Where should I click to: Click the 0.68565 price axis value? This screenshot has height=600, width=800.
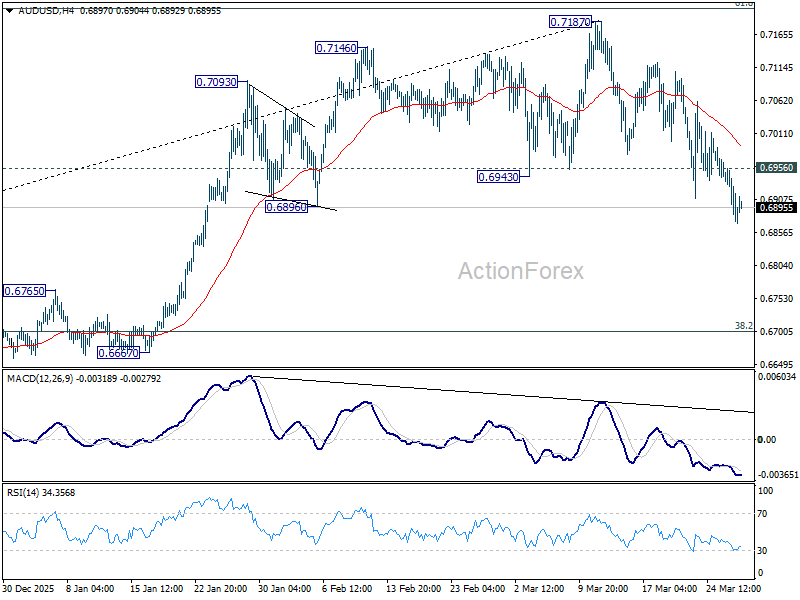(x=777, y=233)
